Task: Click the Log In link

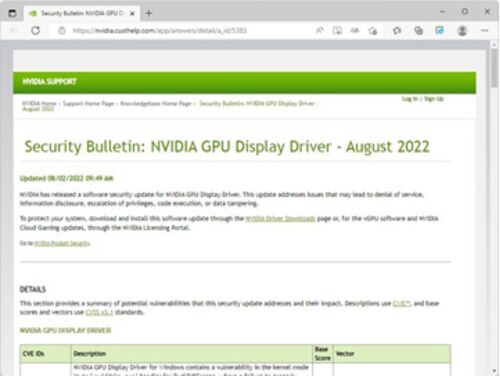Action: 410,99
